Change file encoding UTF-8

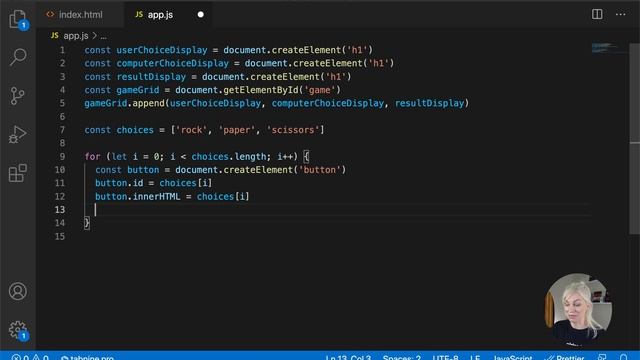tap(445, 357)
